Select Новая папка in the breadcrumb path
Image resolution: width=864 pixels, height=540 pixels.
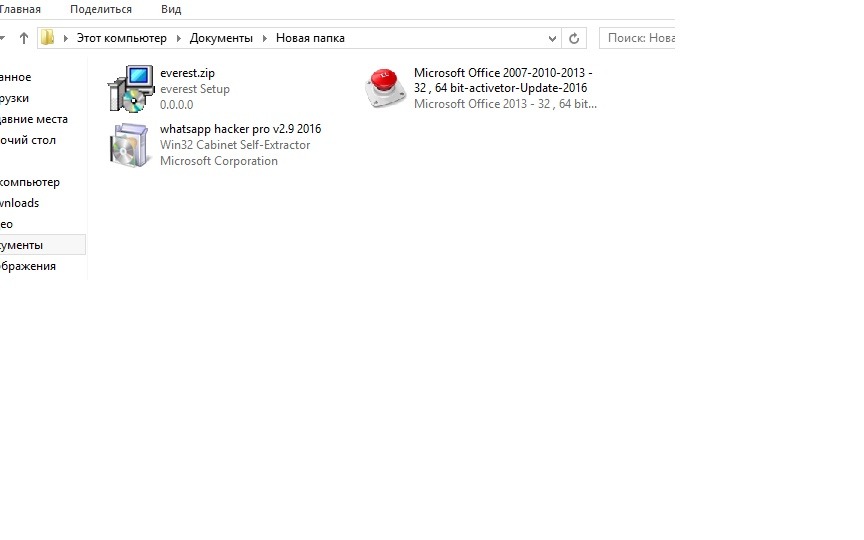click(310, 38)
